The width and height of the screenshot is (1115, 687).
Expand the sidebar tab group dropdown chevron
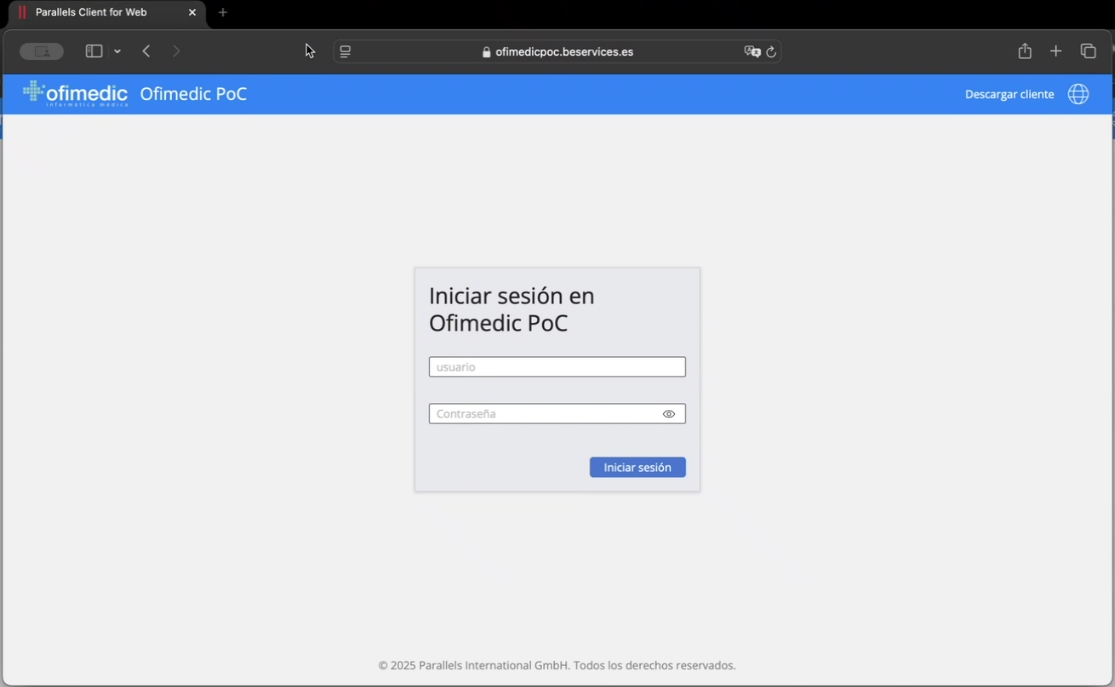tap(117, 51)
